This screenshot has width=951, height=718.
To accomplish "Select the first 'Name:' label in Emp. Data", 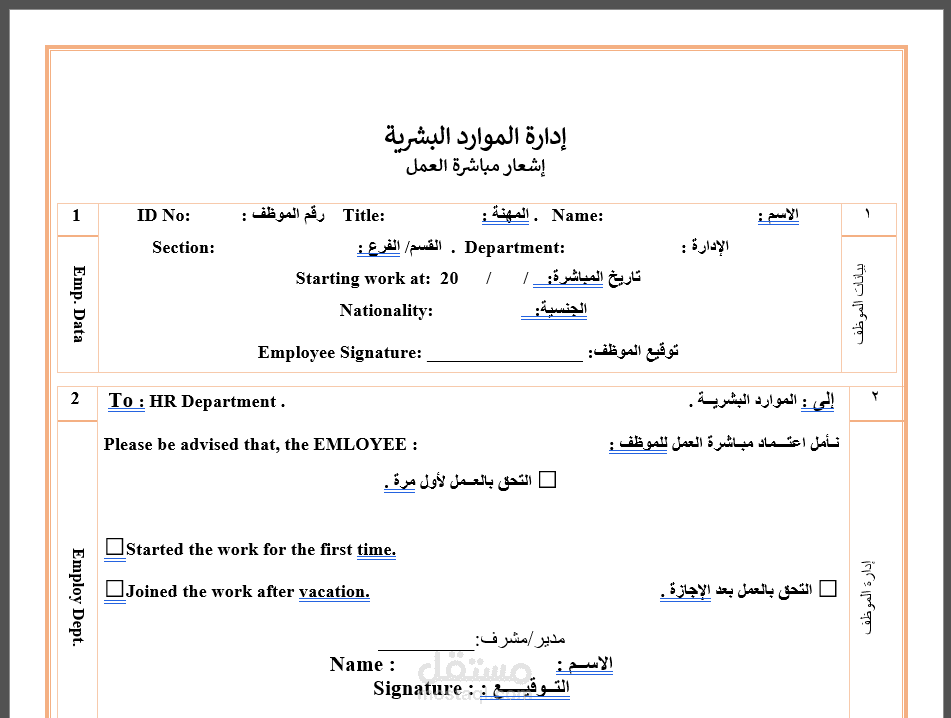I will [577, 215].
